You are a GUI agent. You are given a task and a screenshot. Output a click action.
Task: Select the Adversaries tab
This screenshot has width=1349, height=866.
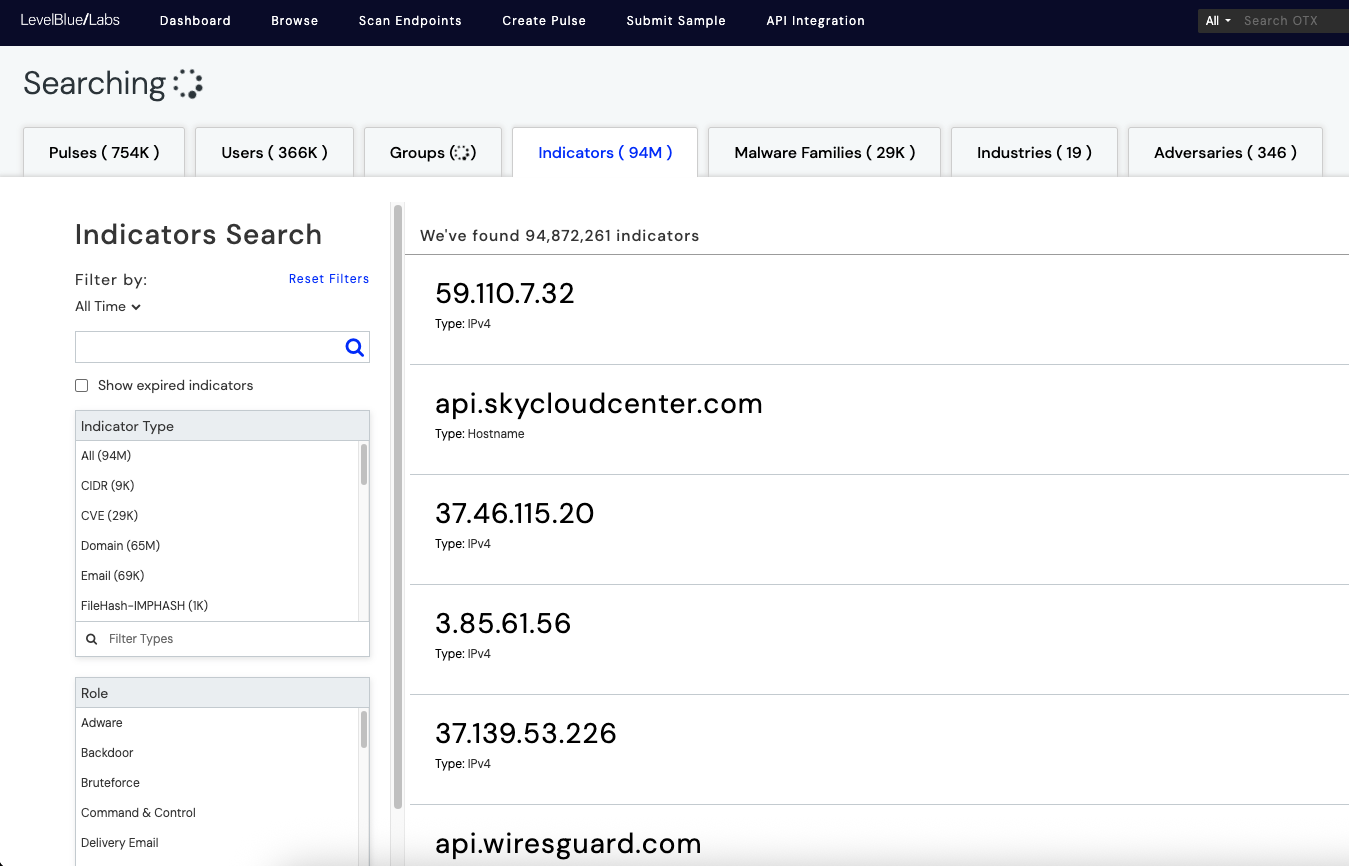[x=1224, y=153]
